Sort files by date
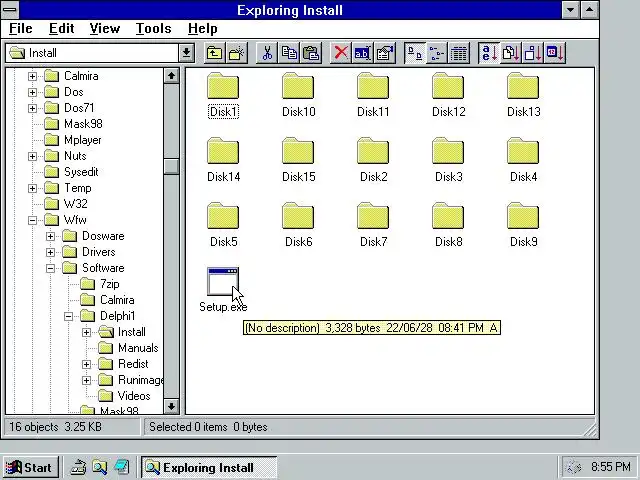Screen dimensions: 640x480 coord(555,53)
